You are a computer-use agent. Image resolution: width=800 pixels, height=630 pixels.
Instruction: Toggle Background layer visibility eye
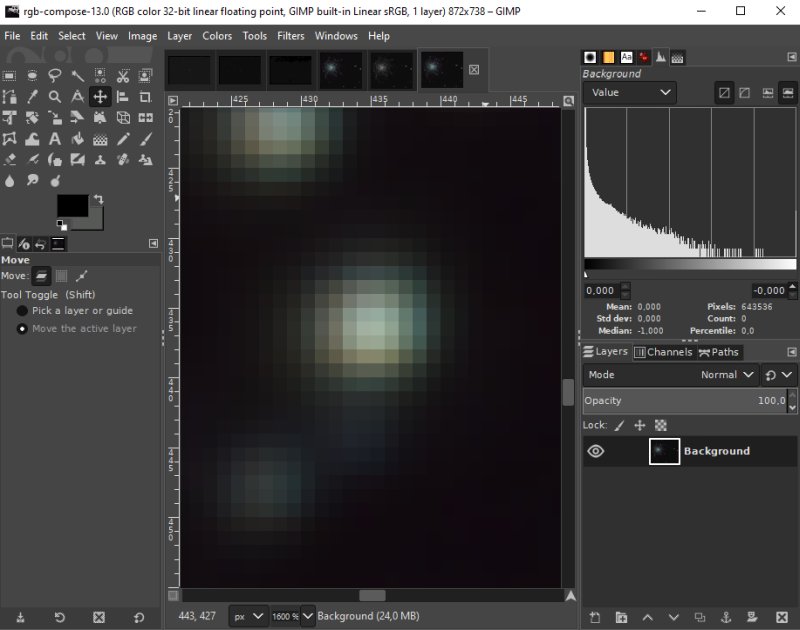[595, 451]
